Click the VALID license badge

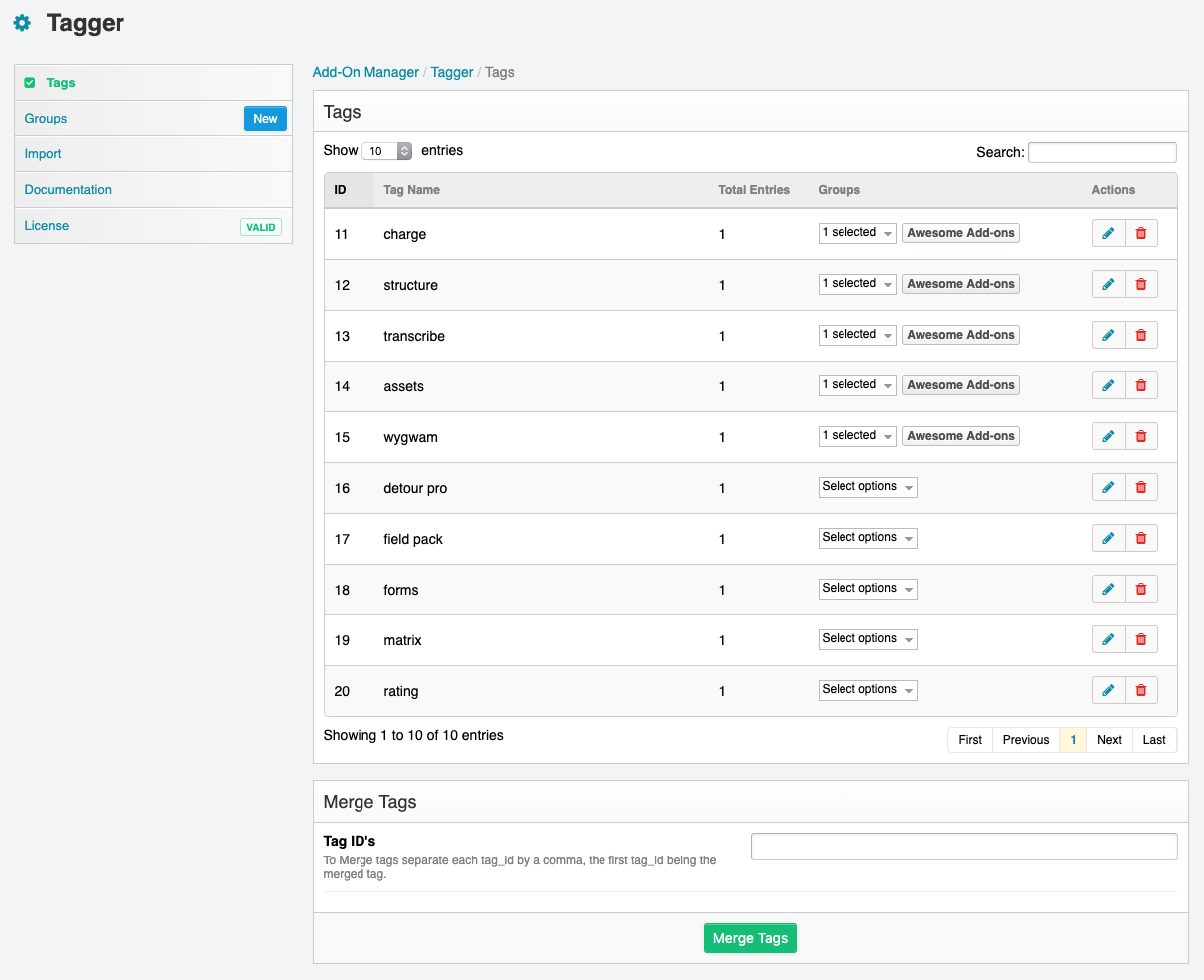coord(261,227)
